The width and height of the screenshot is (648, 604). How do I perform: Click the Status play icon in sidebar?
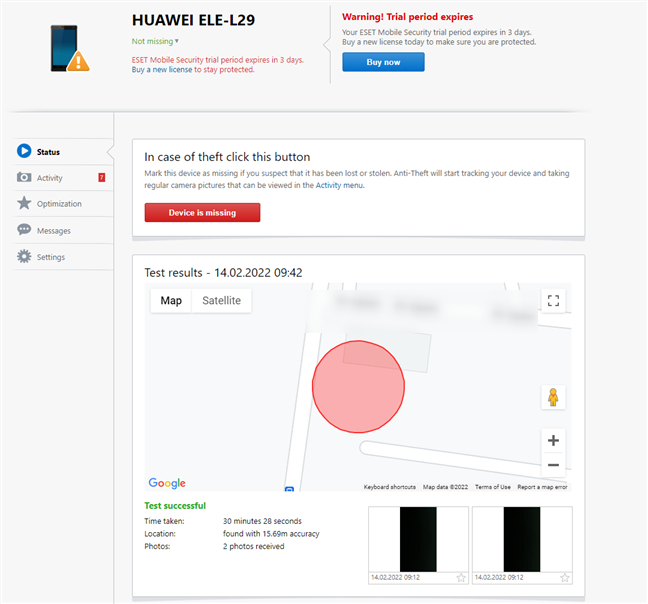[x=24, y=151]
